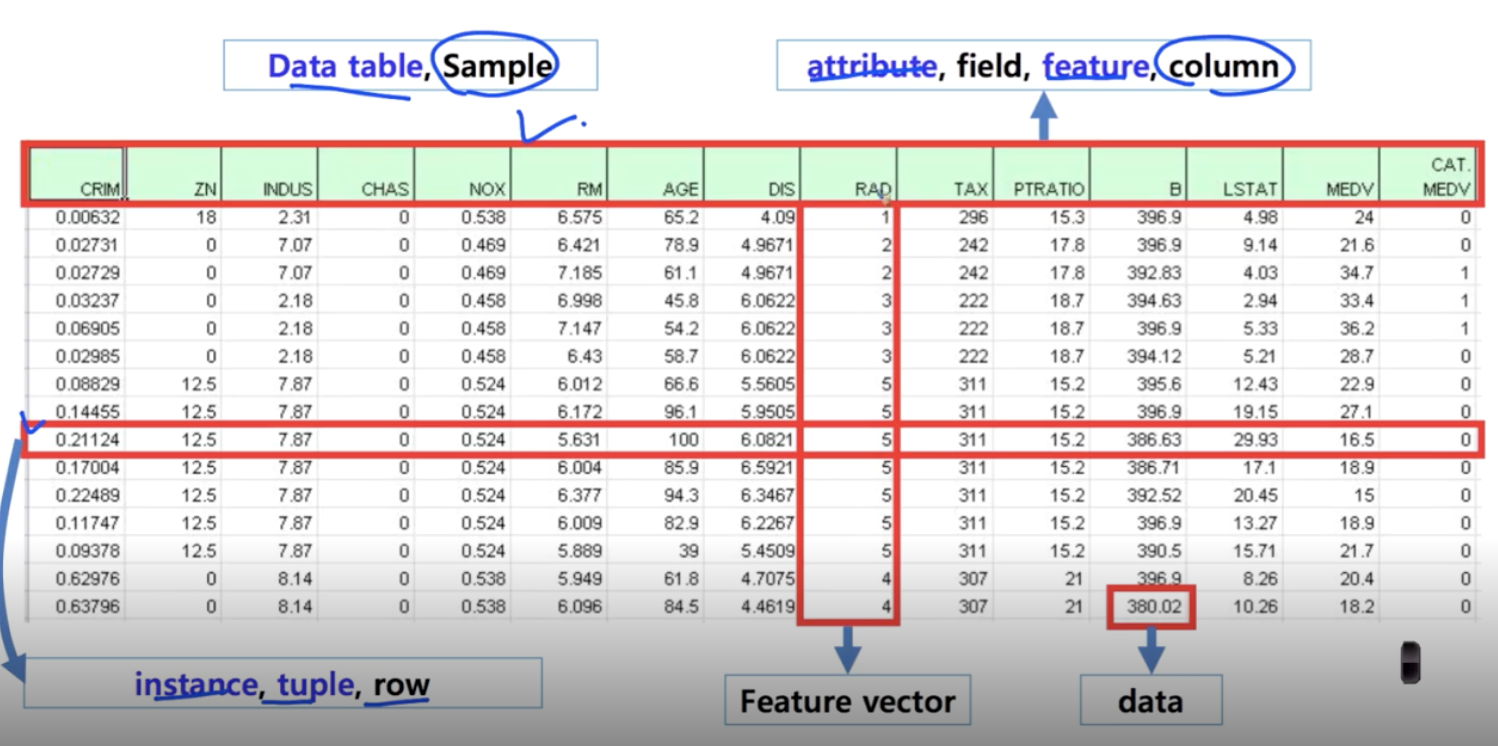The height and width of the screenshot is (746, 1498).
Task: Click LSTAT cell 10.26
Action: pyautogui.click(x=1255, y=606)
